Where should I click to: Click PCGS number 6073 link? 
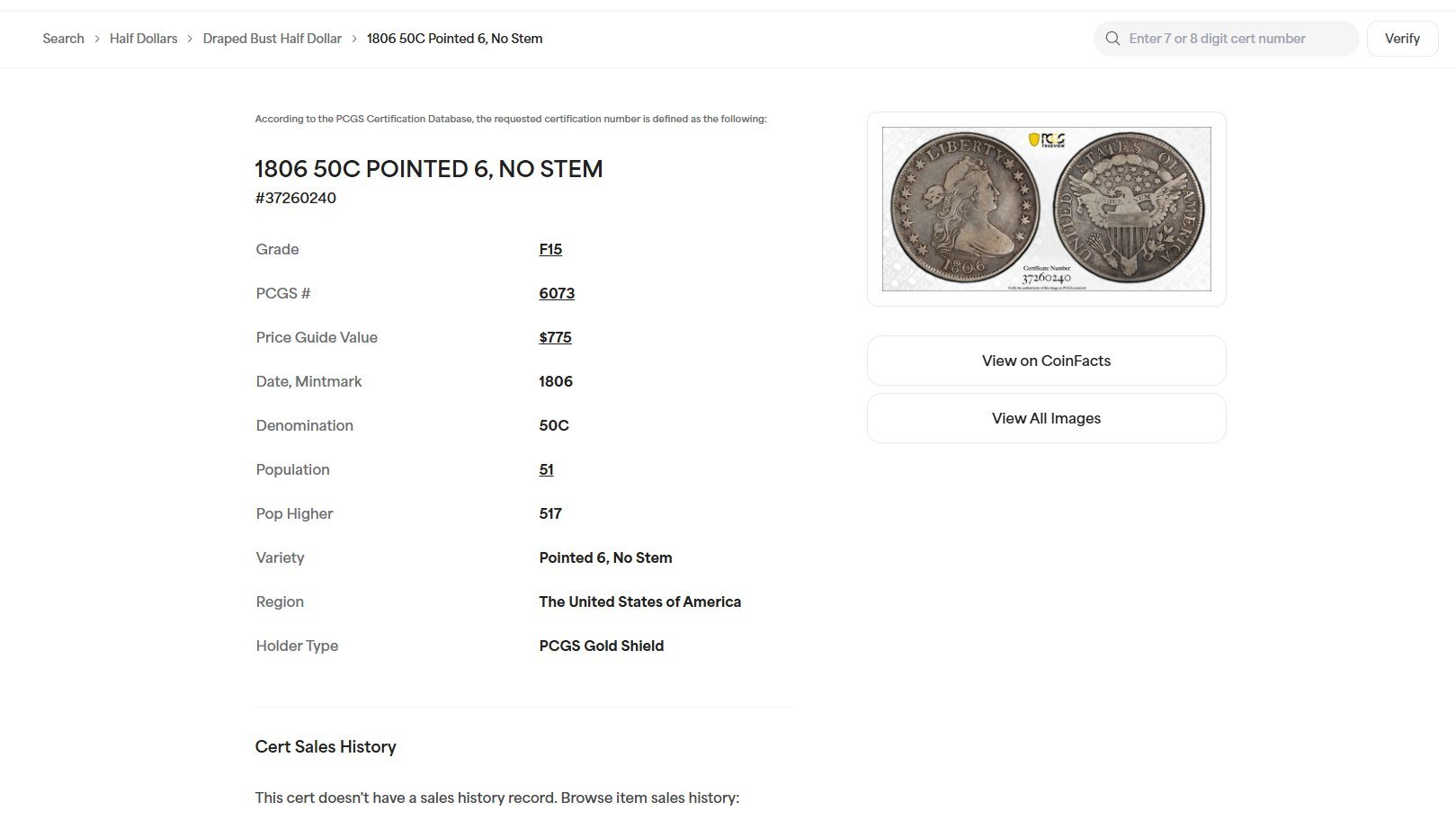557,293
